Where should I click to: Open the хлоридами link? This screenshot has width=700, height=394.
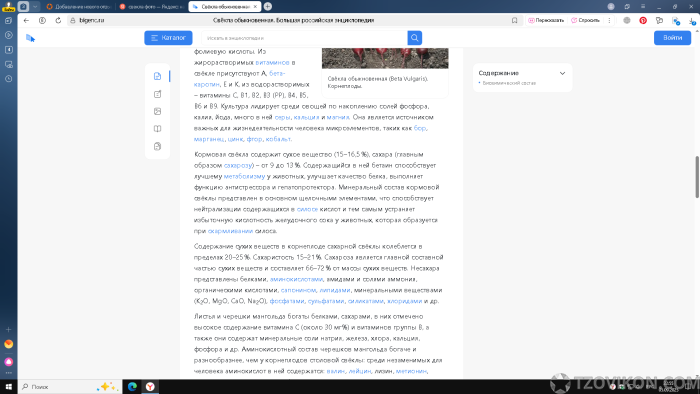pyautogui.click(x=404, y=301)
